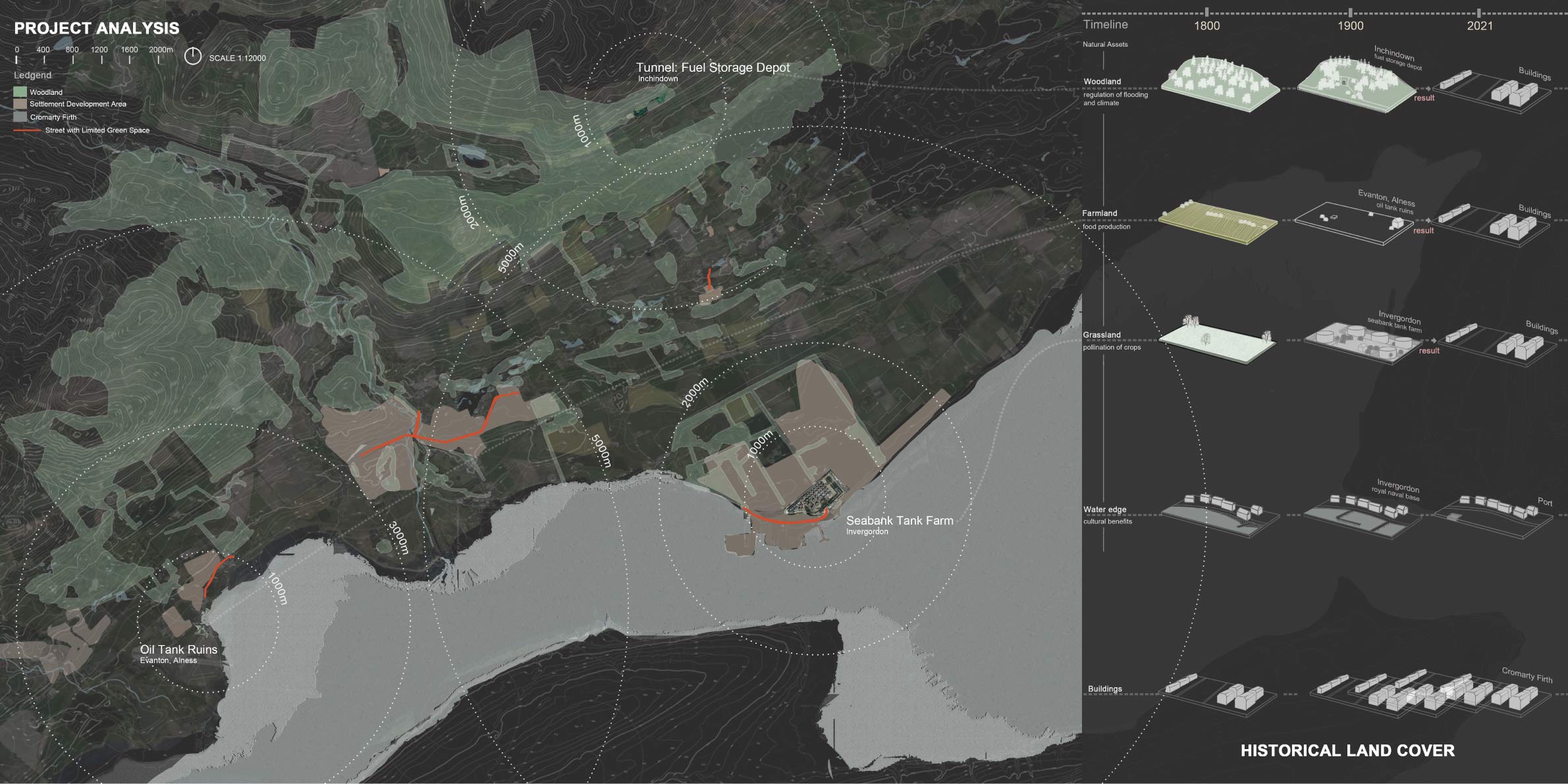
Task: Click the Evanton, Alness label on the map
Action: pyautogui.click(x=168, y=660)
